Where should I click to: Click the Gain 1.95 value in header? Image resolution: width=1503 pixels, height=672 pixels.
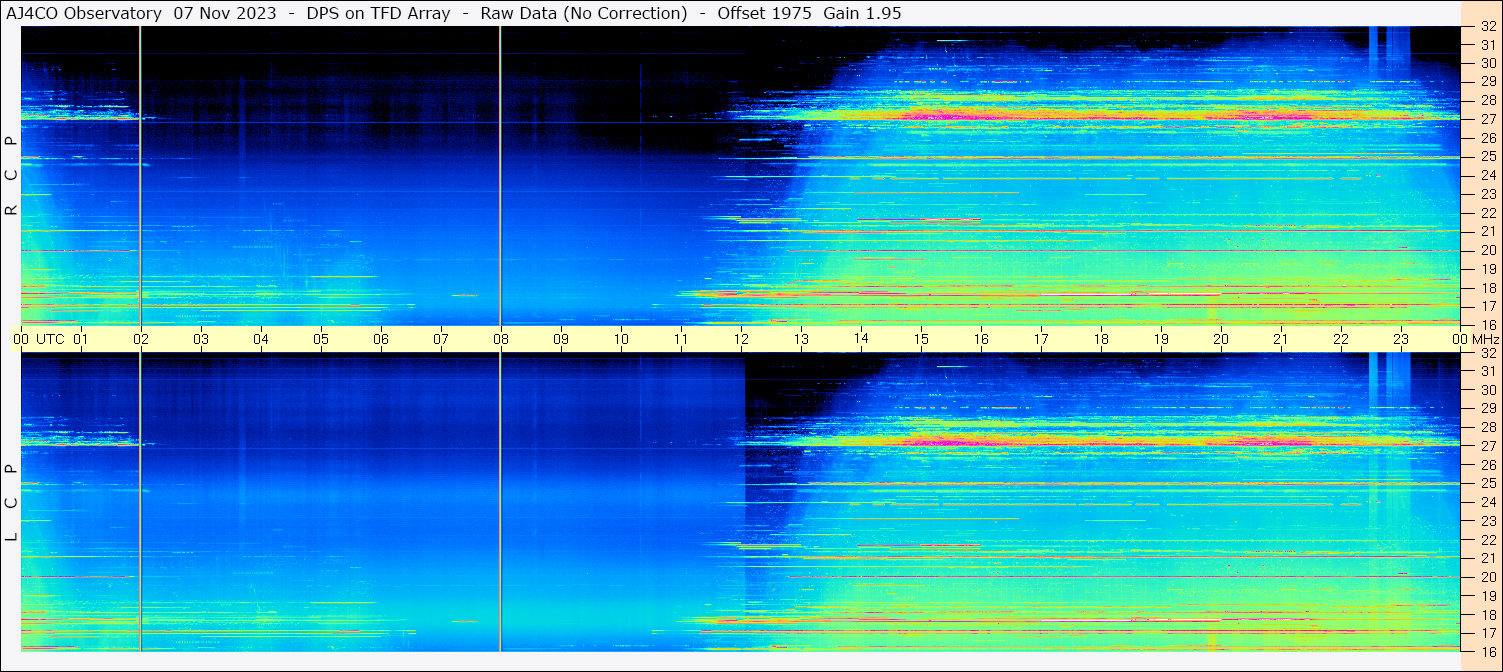(862, 13)
